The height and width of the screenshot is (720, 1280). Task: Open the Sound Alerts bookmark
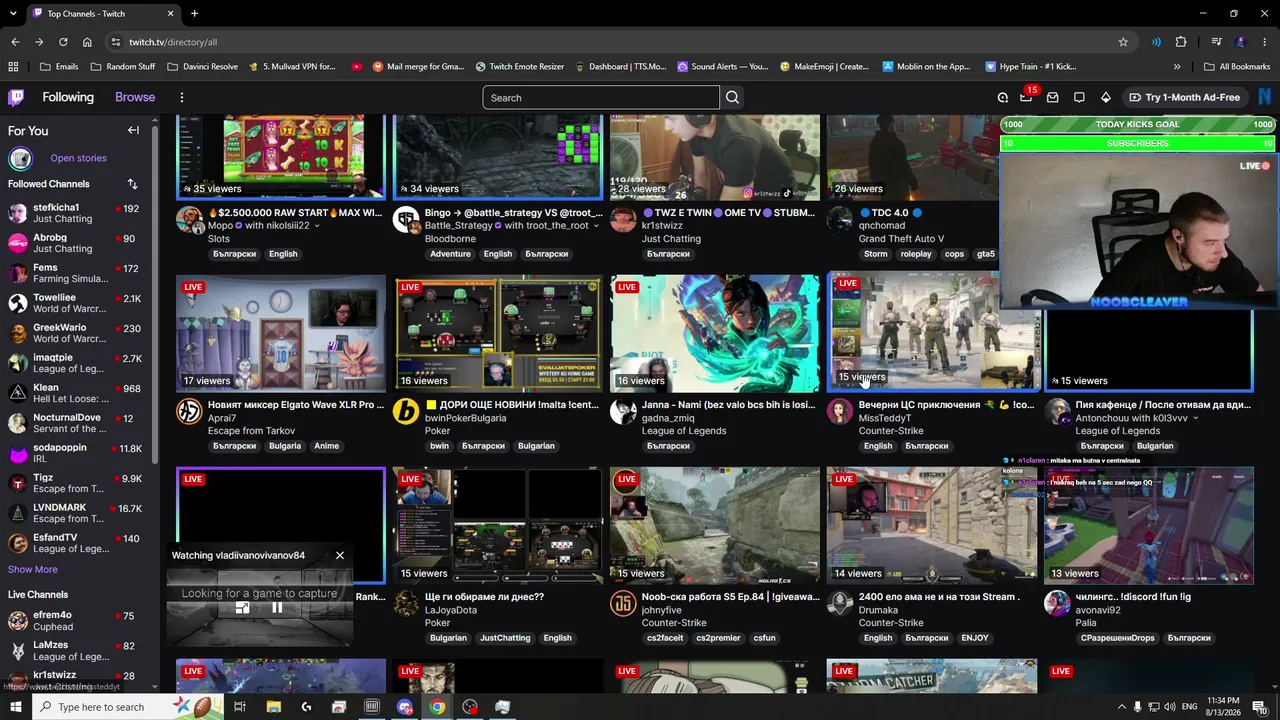722,67
